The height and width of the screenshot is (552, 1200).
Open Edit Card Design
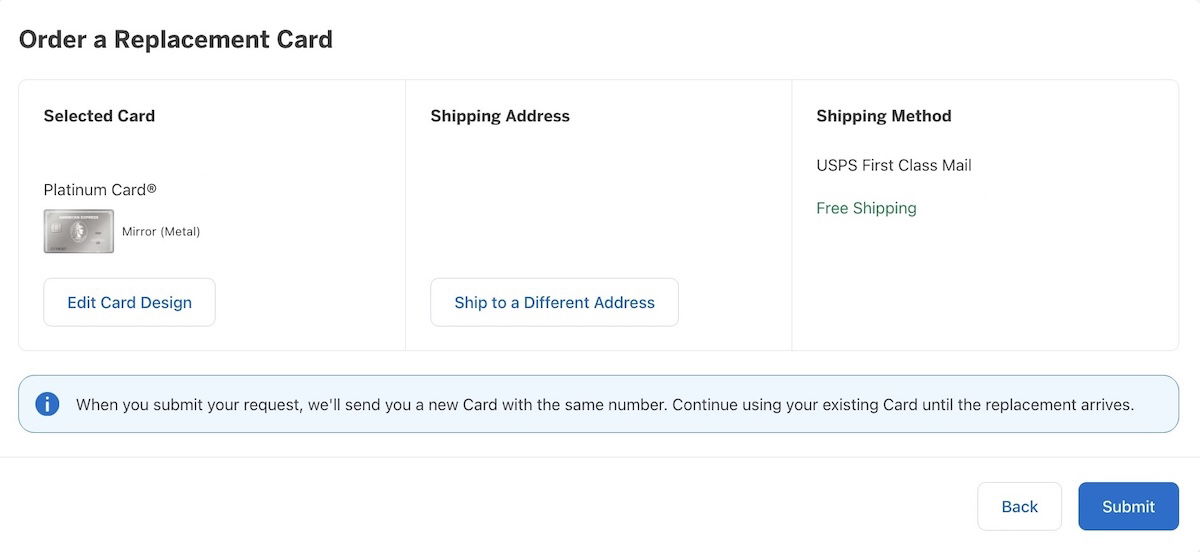tap(129, 302)
